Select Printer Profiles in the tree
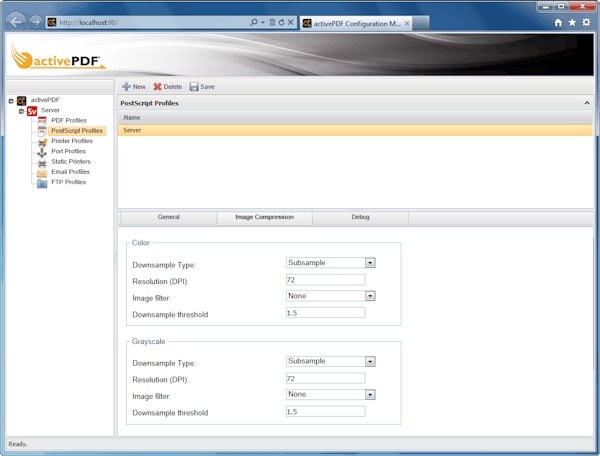 coord(72,141)
